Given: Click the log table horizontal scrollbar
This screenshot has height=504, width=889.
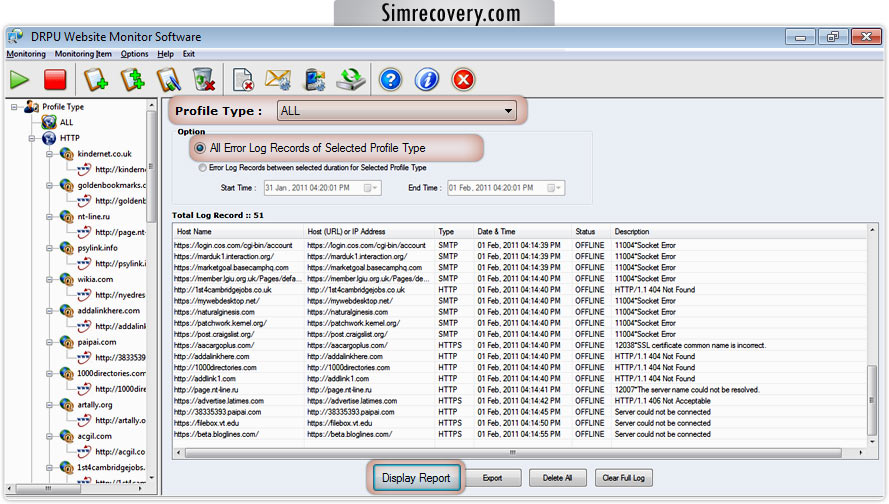Looking at the screenshot, I should pyautogui.click(x=513, y=452).
